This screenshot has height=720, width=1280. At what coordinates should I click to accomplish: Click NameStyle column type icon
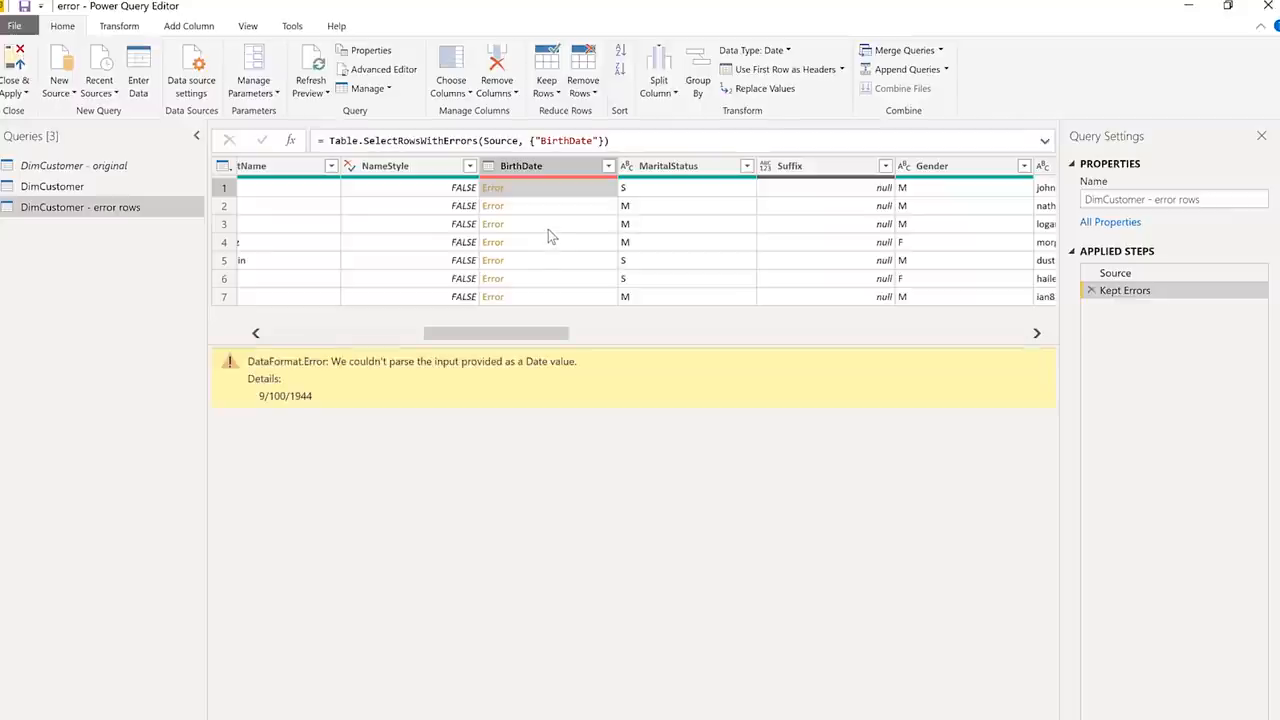(350, 166)
